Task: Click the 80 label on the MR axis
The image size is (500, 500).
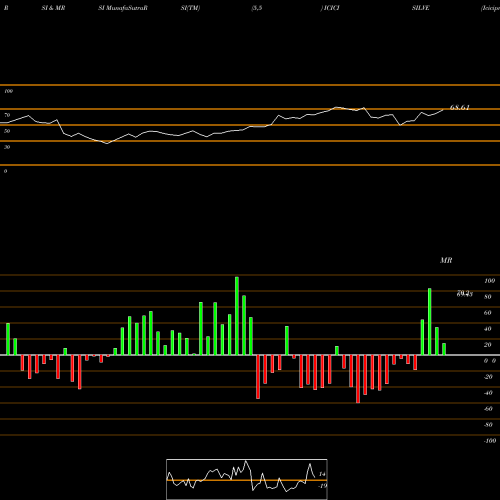Action: 488,297
